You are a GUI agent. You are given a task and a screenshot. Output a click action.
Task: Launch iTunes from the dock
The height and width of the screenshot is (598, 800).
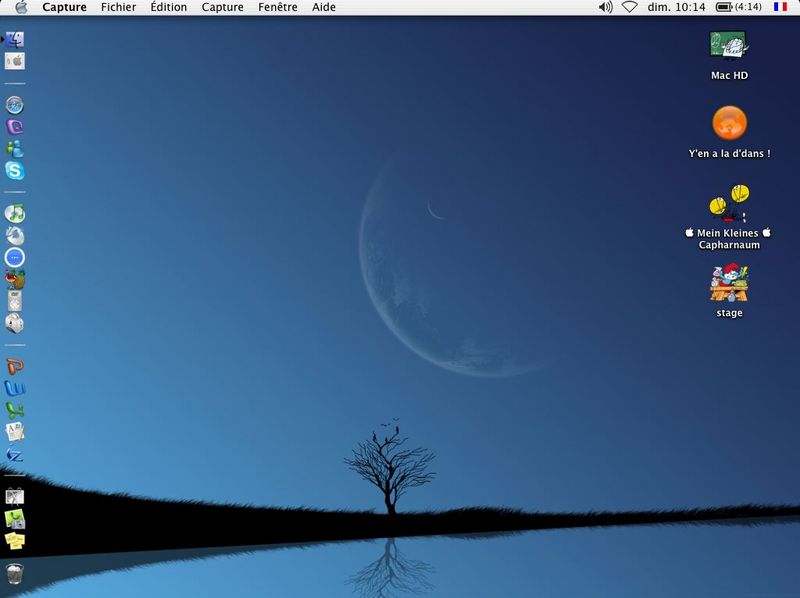click(15, 213)
